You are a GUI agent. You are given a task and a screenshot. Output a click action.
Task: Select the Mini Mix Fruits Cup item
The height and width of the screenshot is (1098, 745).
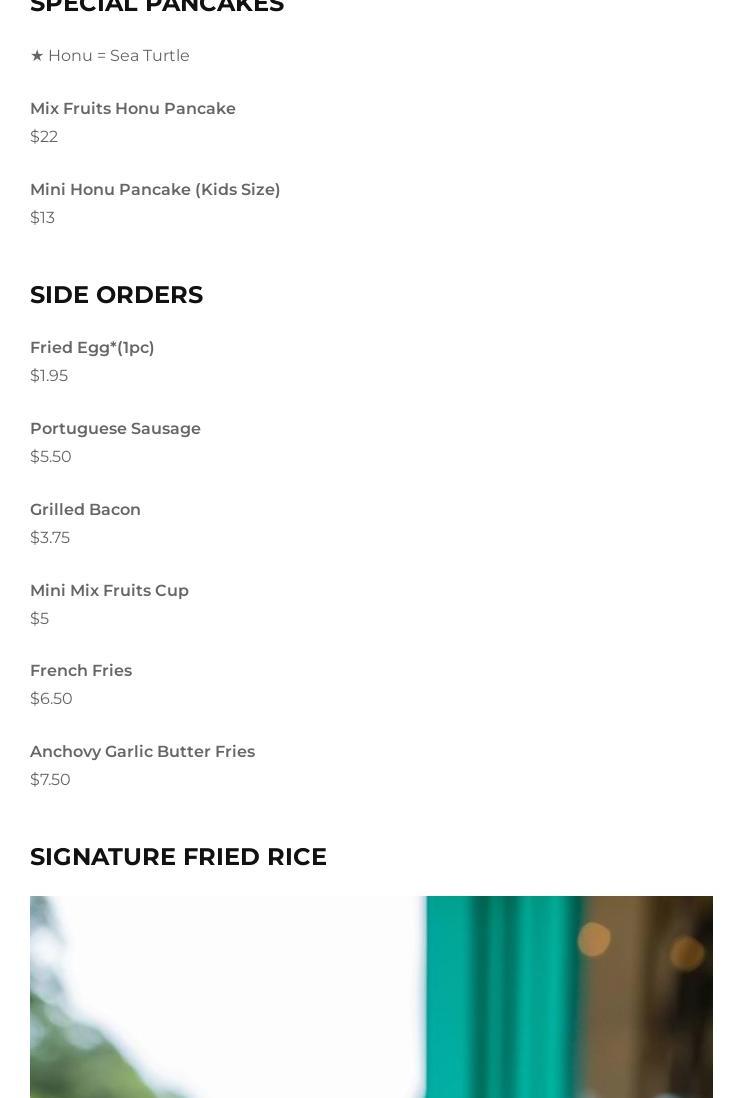tap(109, 591)
